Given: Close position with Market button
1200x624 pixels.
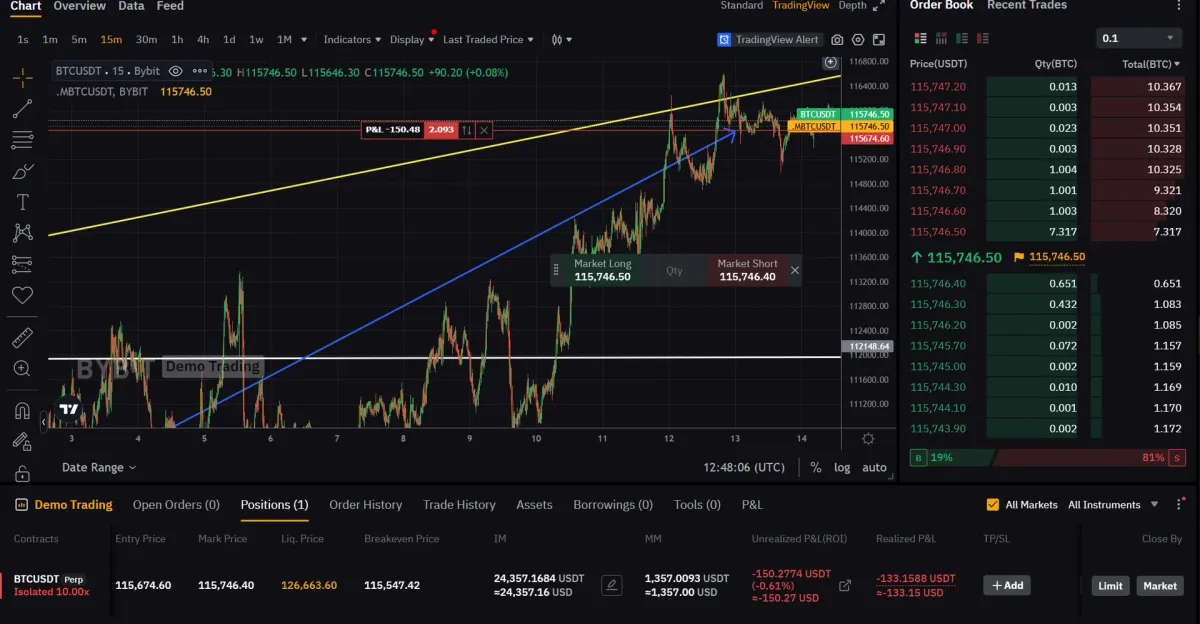Looking at the screenshot, I should pos(1160,586).
